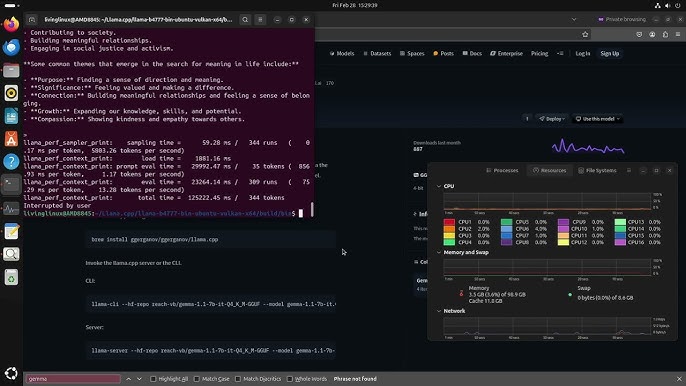
Task: Open Firefox from the dock
Action: coord(11,24)
